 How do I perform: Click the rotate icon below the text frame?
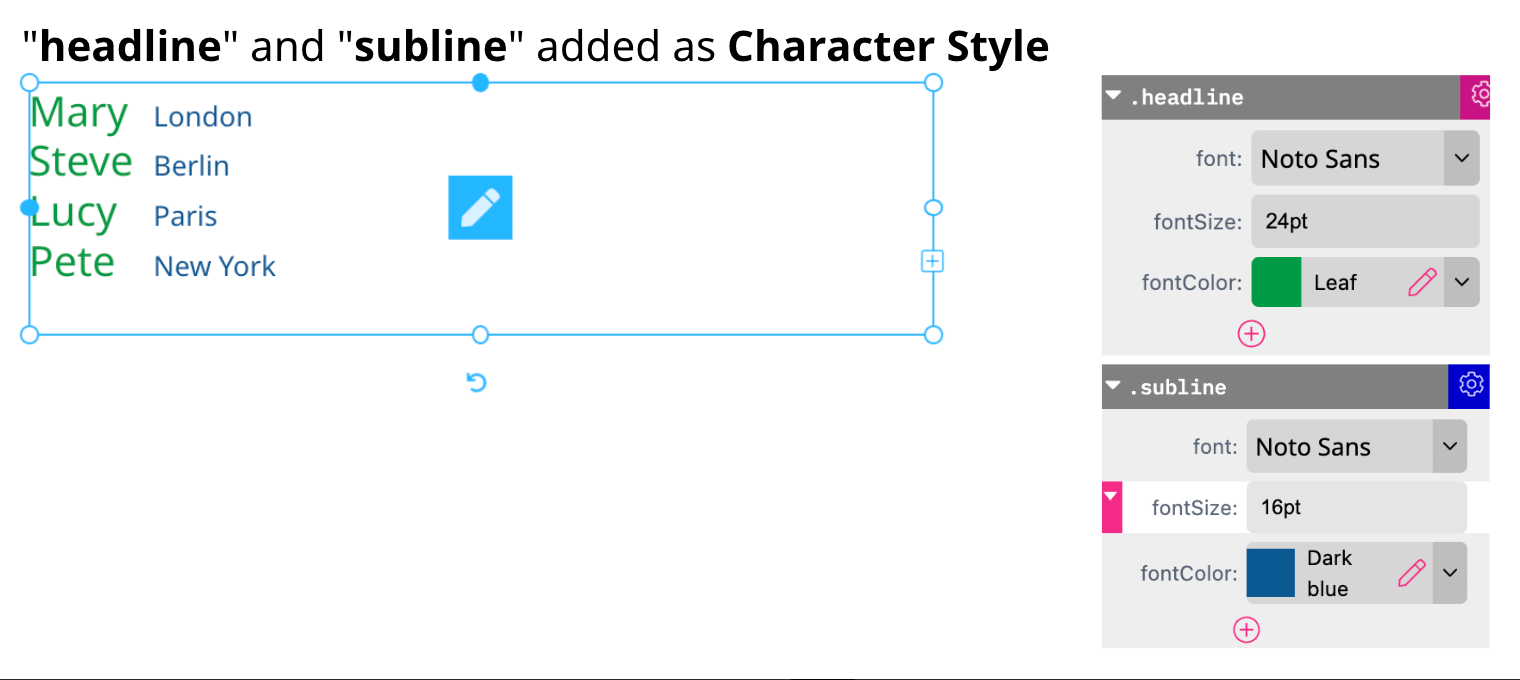477,382
